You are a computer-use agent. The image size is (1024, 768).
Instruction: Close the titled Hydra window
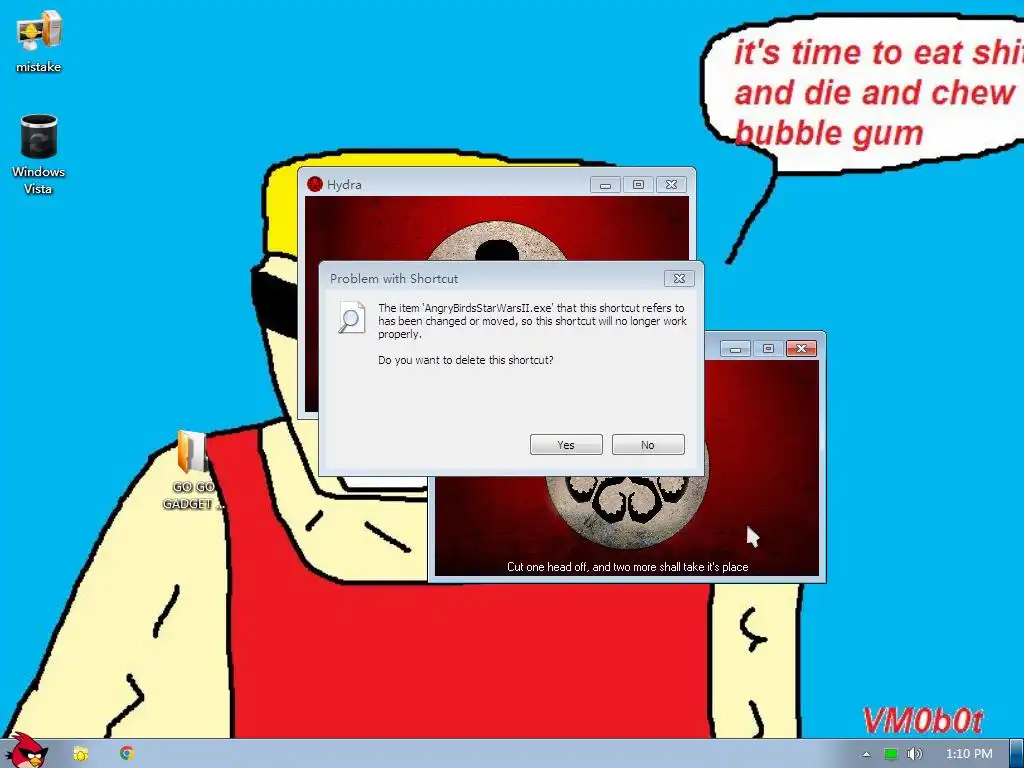[671, 185]
